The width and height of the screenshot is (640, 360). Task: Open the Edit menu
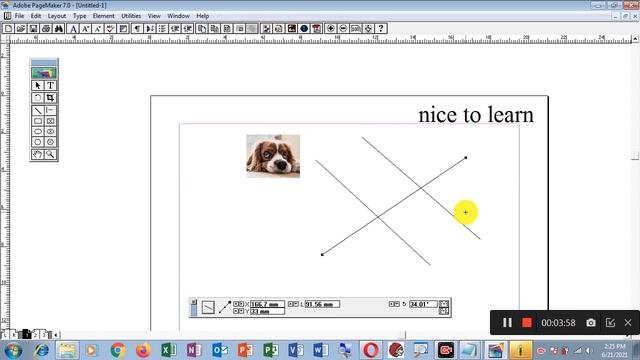pos(36,16)
